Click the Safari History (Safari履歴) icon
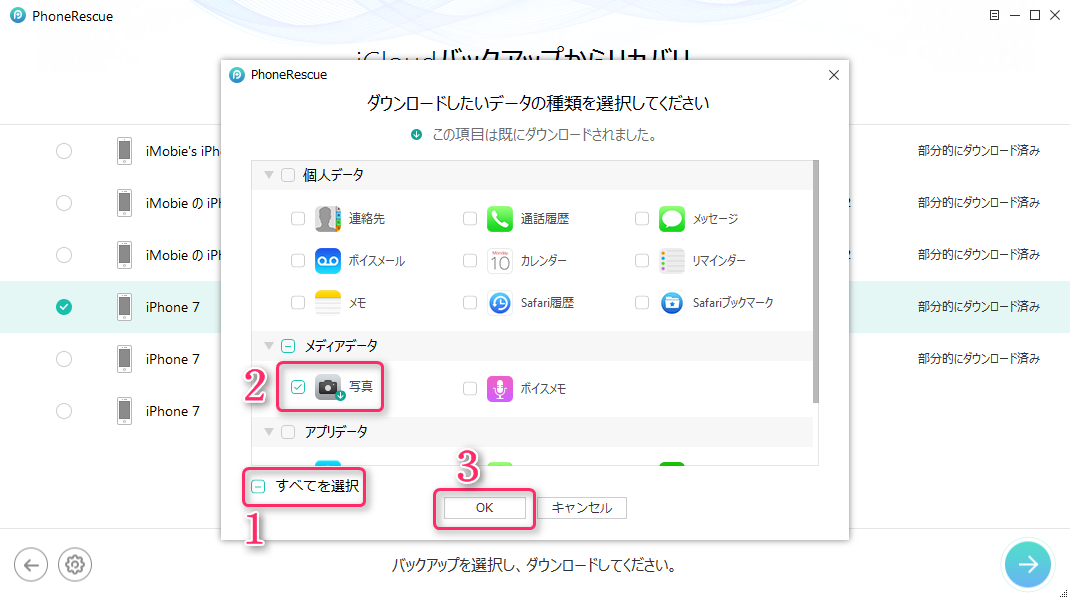 (500, 302)
